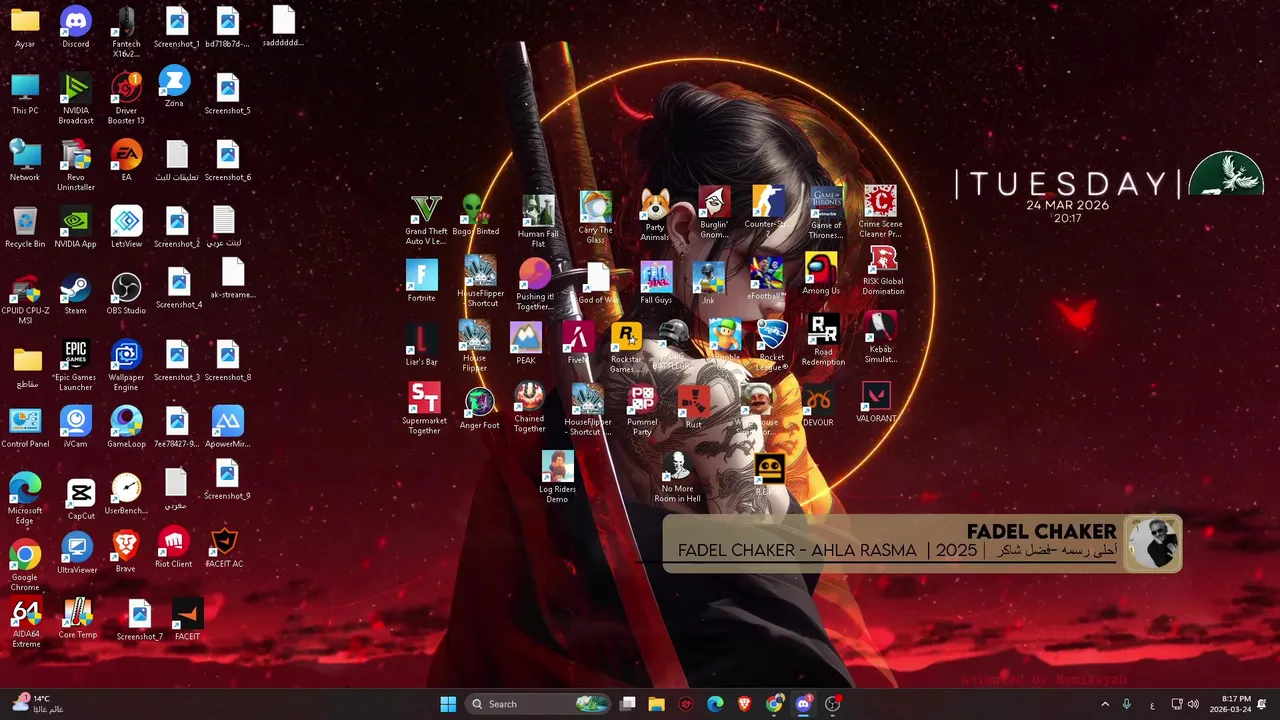Viewport: 1280px width, 720px height.
Task: Launch Riot Client from the desktop
Action: pyautogui.click(x=173, y=547)
